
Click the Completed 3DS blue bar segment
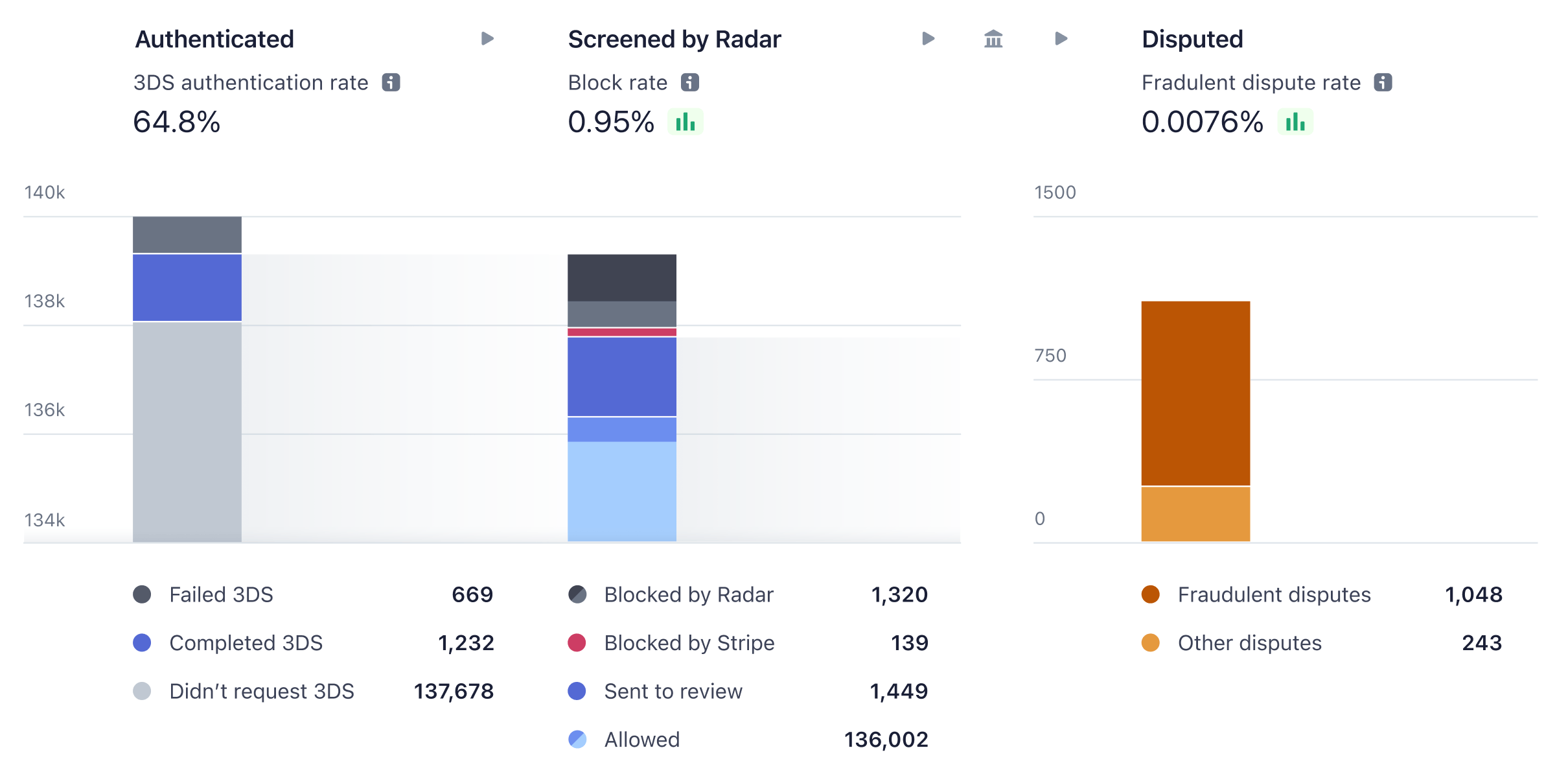(x=187, y=288)
